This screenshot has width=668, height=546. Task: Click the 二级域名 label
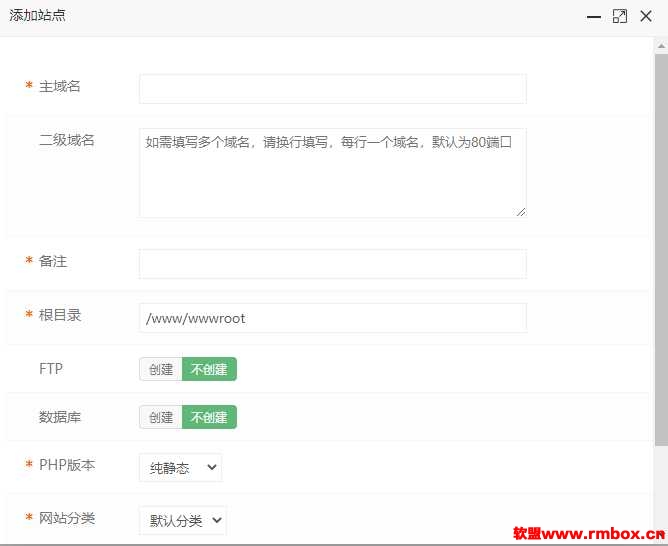[x=67, y=140]
